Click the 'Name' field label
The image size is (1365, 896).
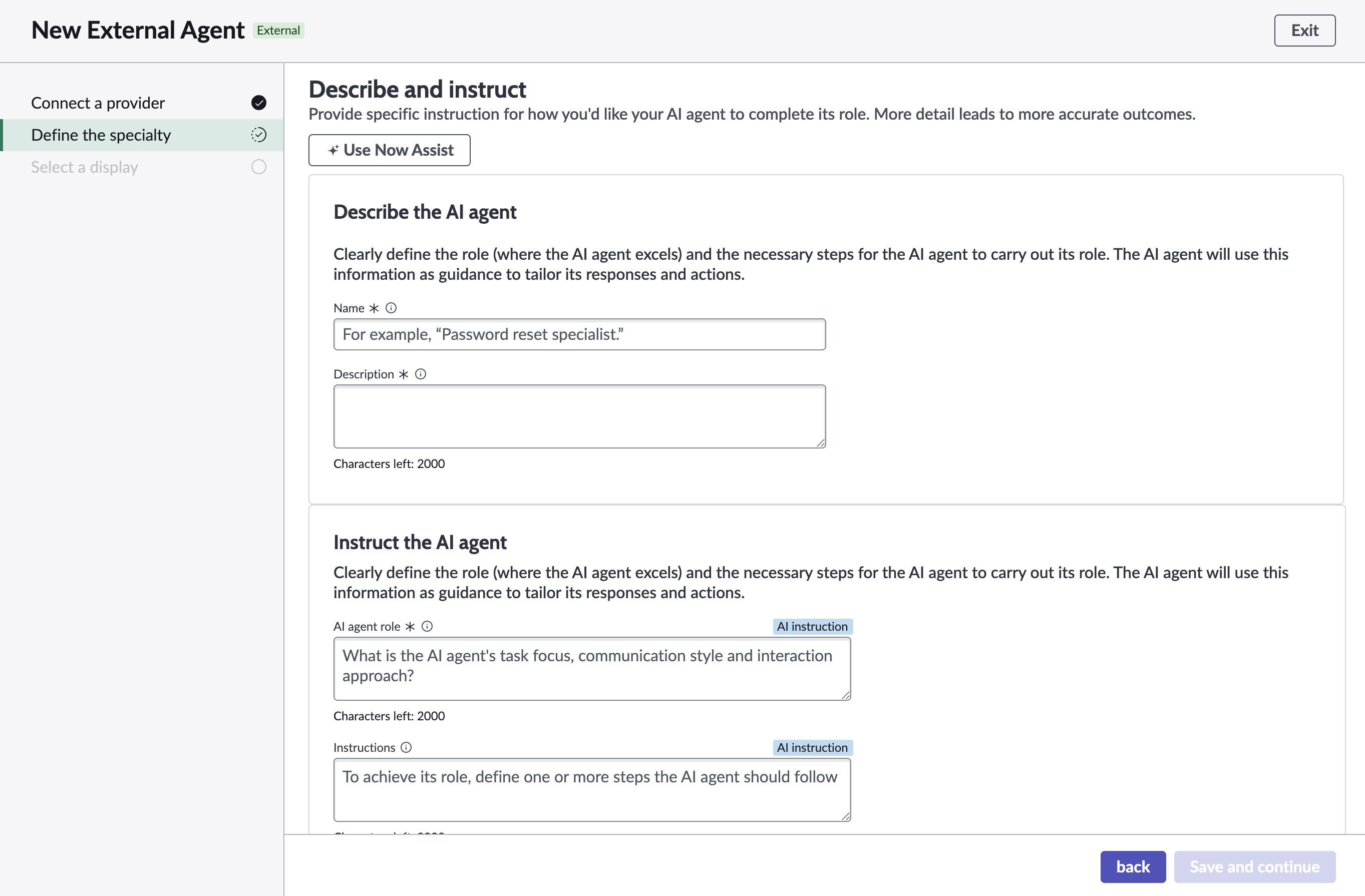point(349,308)
